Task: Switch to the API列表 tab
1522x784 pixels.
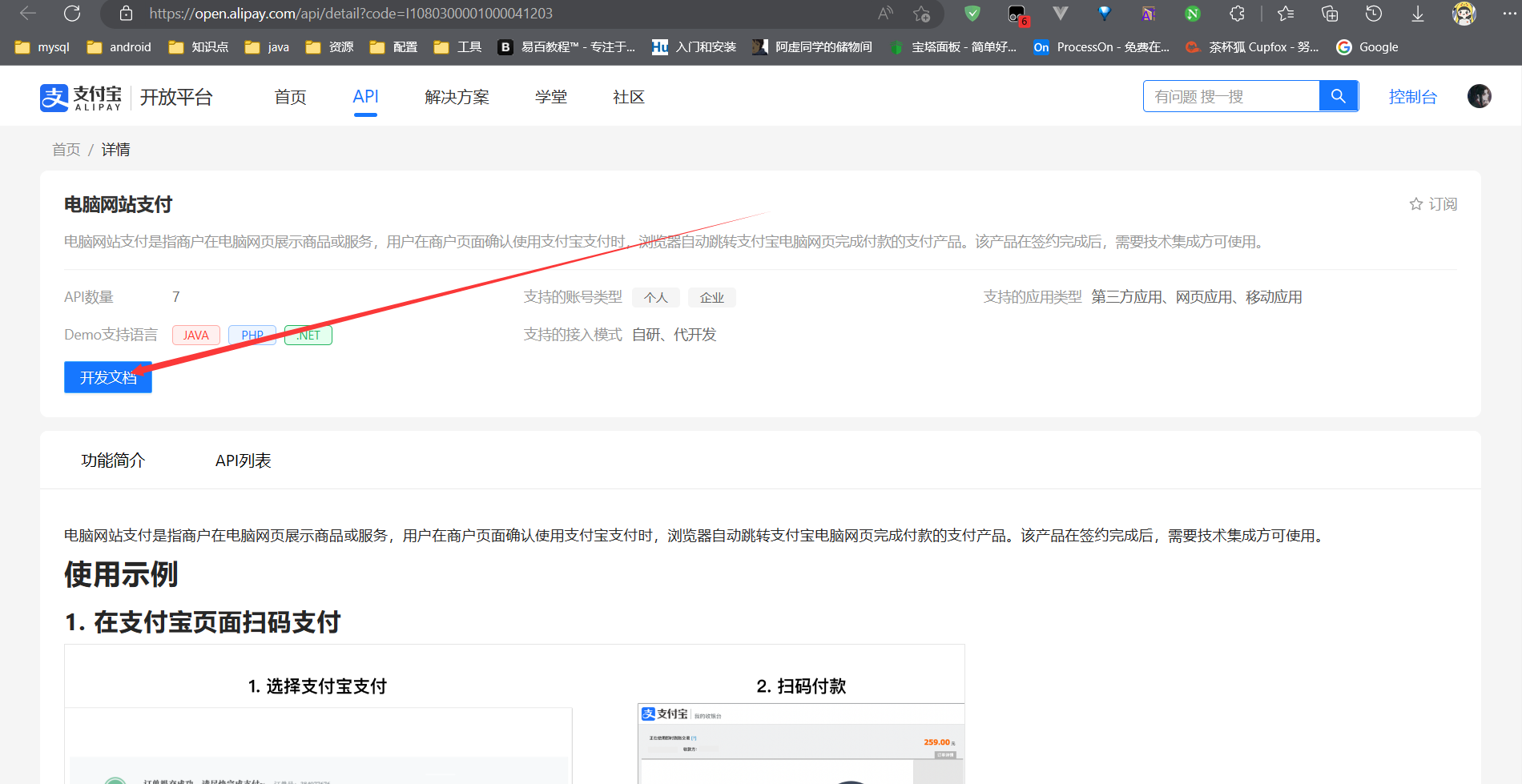Action: [x=244, y=460]
